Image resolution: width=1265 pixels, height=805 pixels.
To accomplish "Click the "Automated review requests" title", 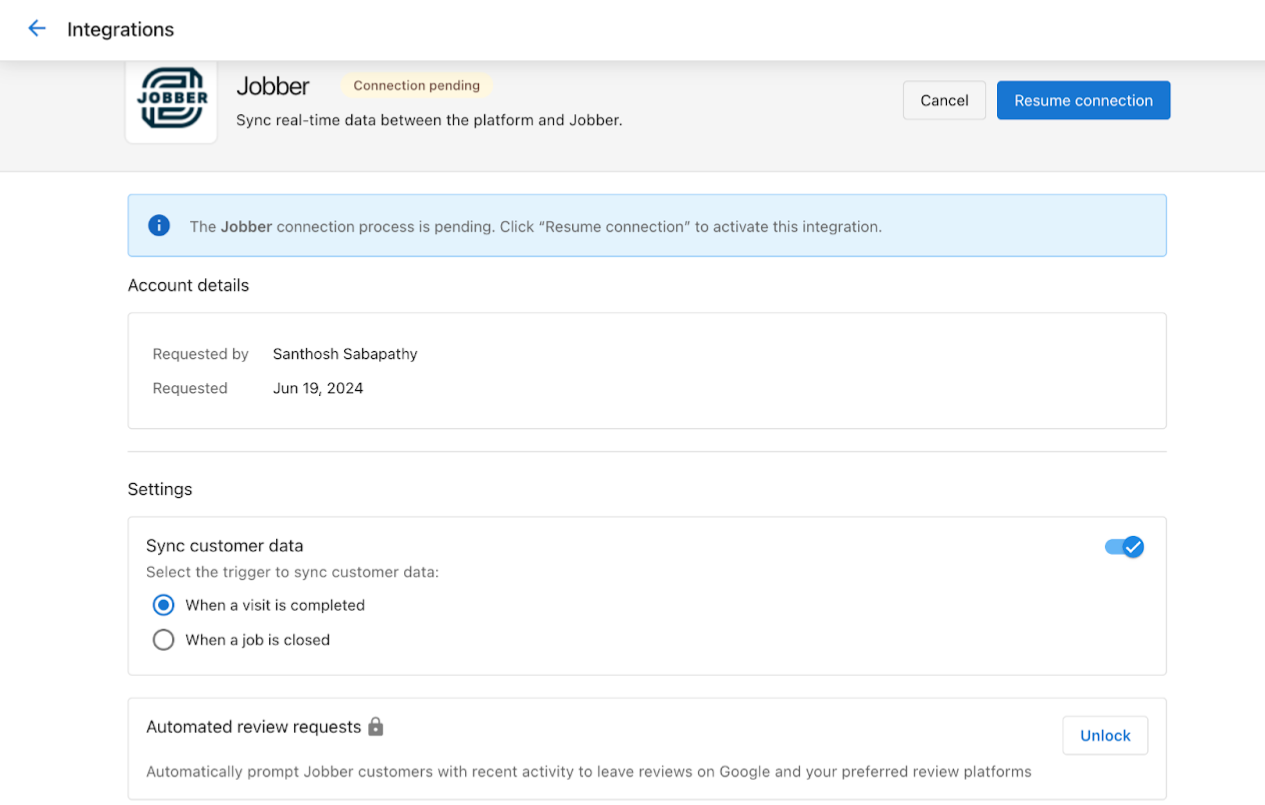I will click(x=253, y=727).
